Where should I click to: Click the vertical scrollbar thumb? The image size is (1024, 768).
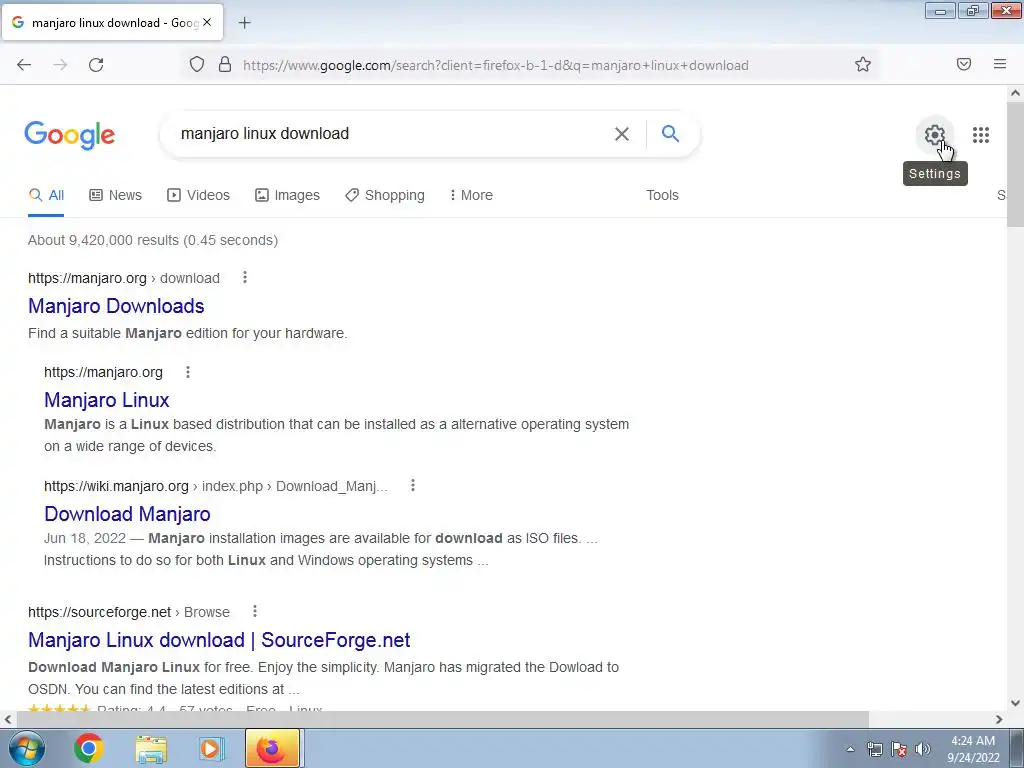[x=1016, y=164]
